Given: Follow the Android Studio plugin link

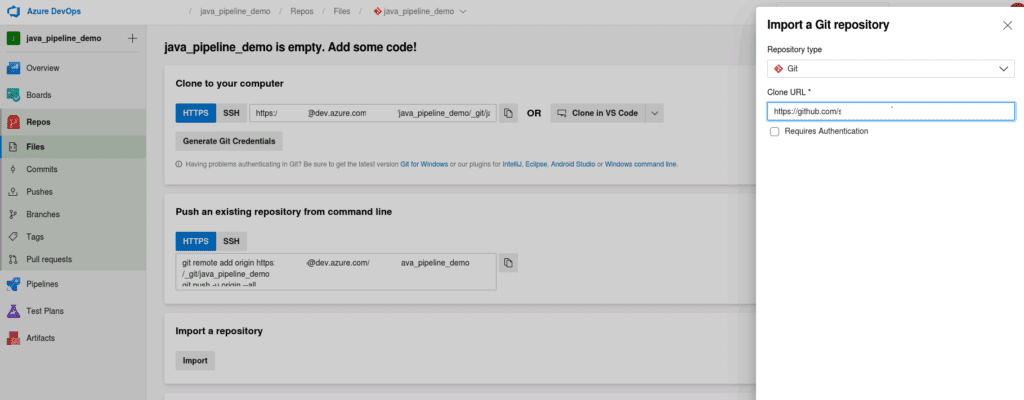Looking at the screenshot, I should click(x=573, y=164).
